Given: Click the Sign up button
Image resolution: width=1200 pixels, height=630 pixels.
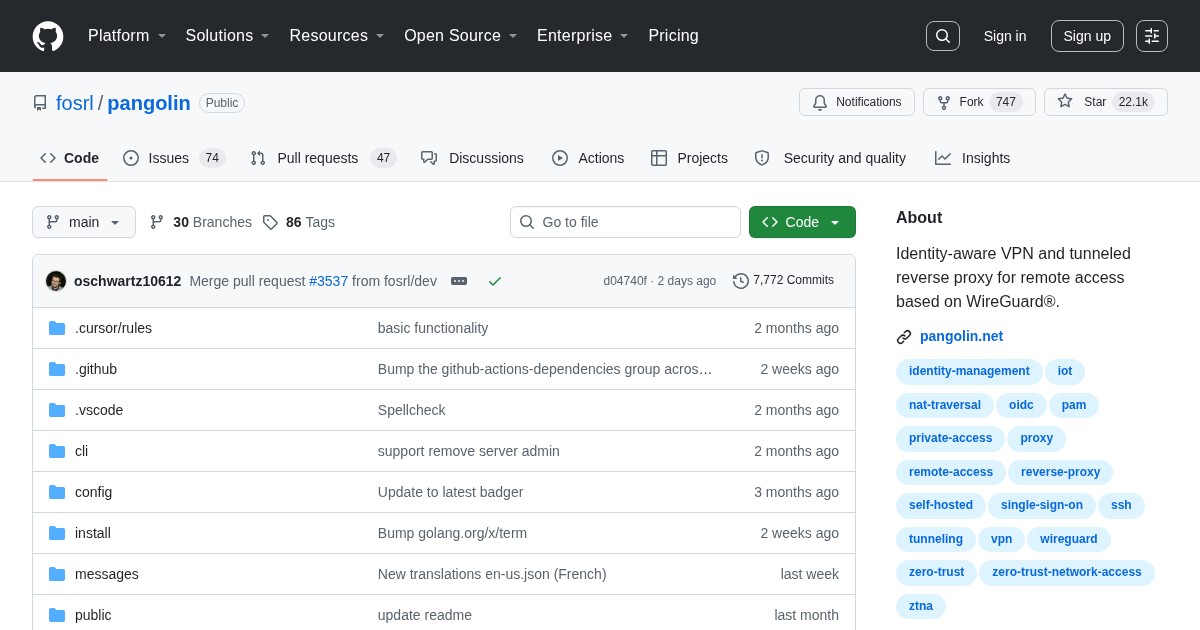Looking at the screenshot, I should 1087,36.
